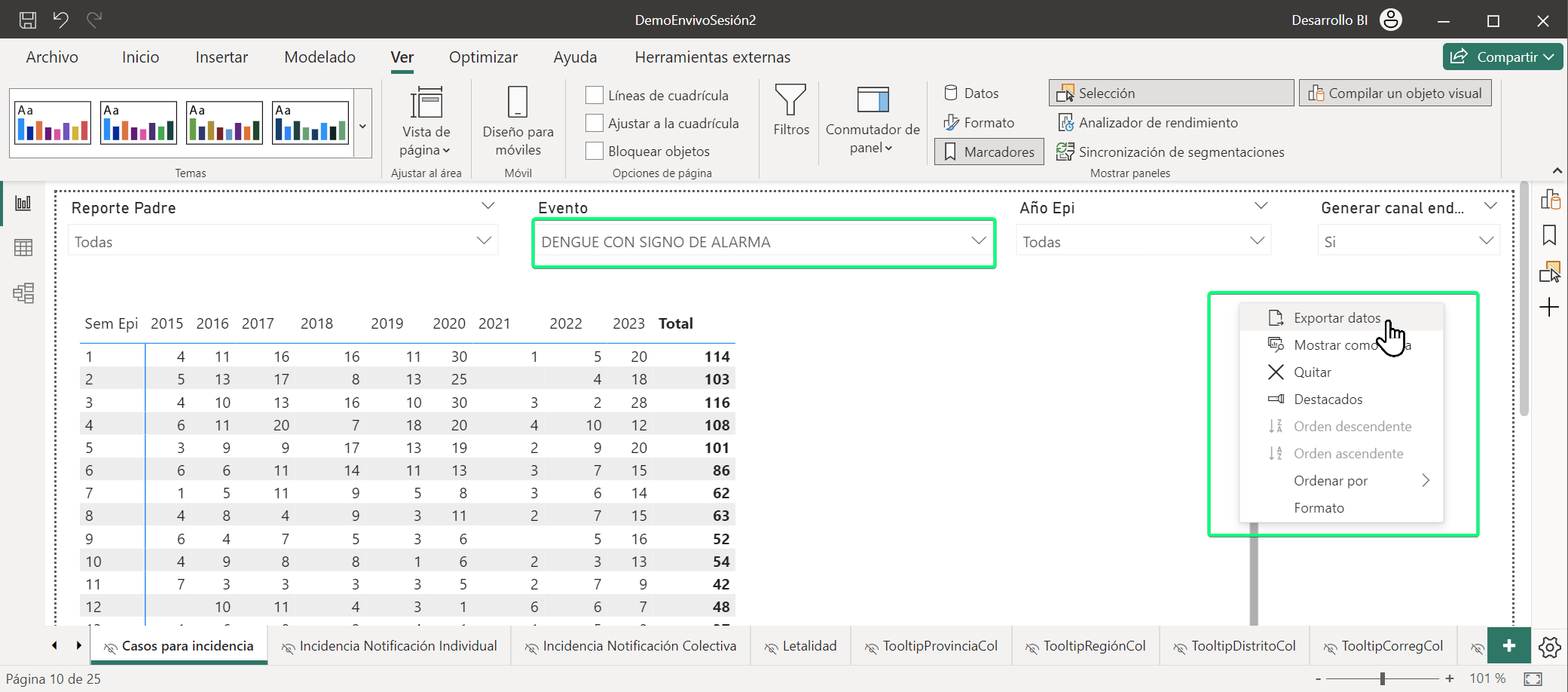Add a new page with plus button
The image size is (1568, 692).
tap(1508, 646)
